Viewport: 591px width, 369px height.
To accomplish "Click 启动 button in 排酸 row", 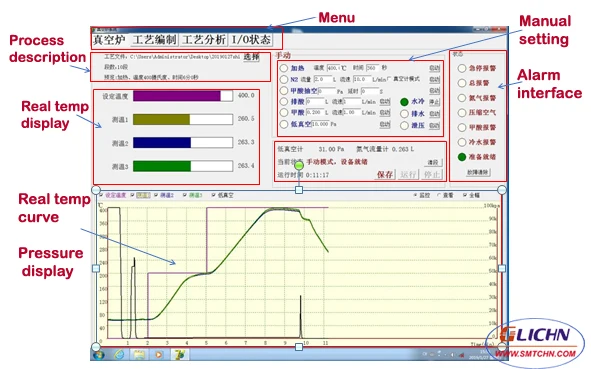I will 384,102.
